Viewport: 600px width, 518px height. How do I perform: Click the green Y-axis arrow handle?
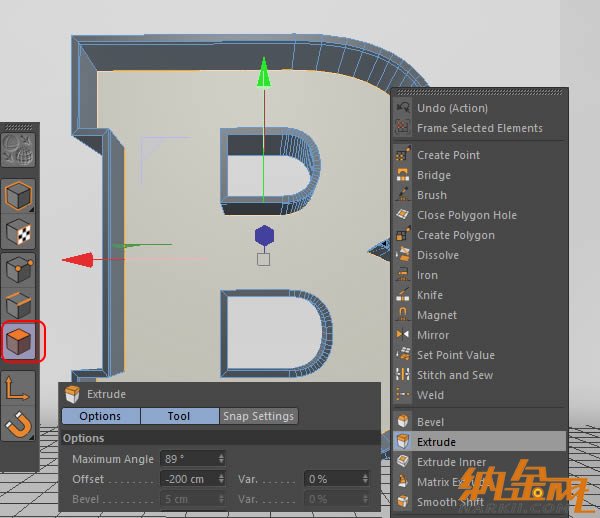tap(264, 72)
